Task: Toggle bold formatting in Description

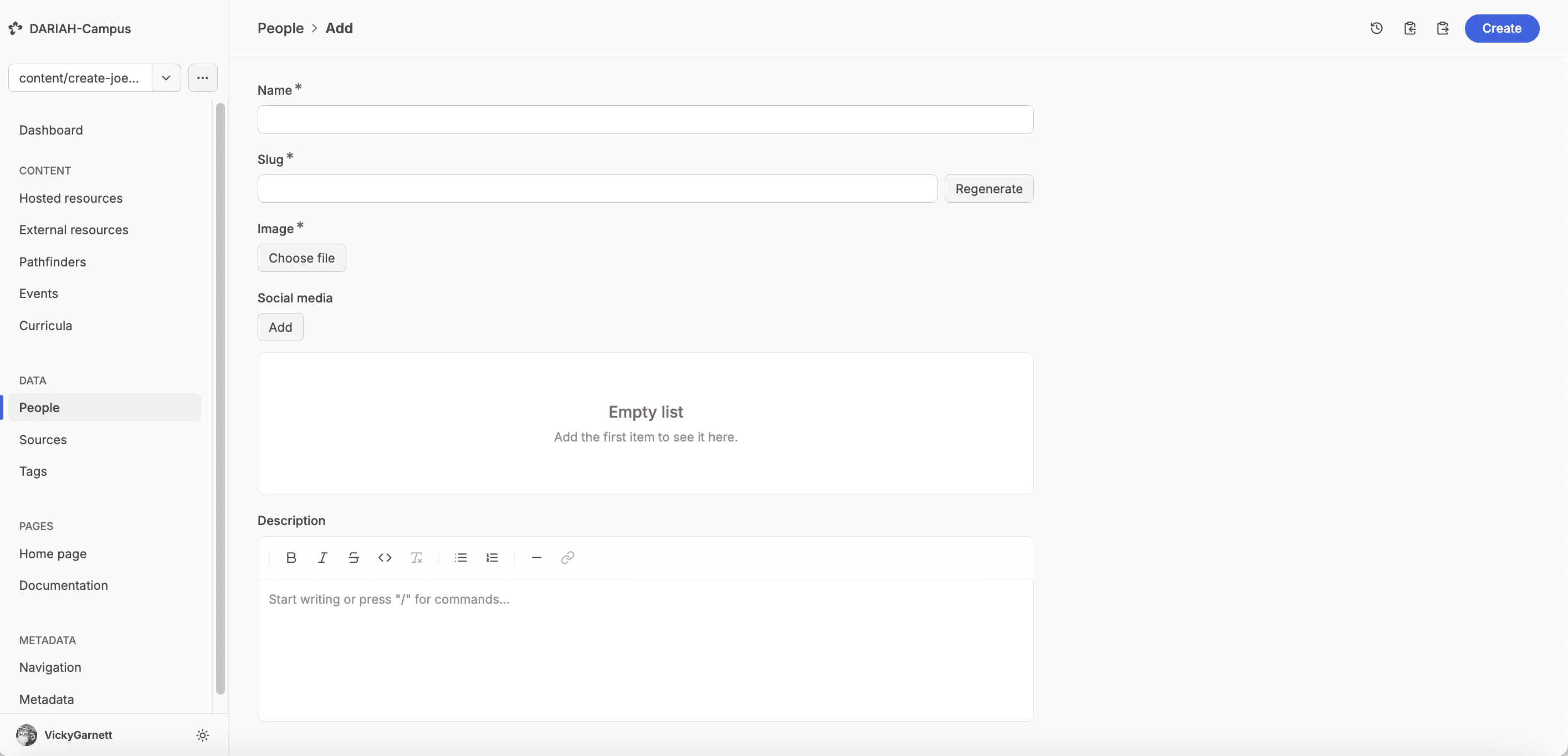Action: [x=291, y=558]
